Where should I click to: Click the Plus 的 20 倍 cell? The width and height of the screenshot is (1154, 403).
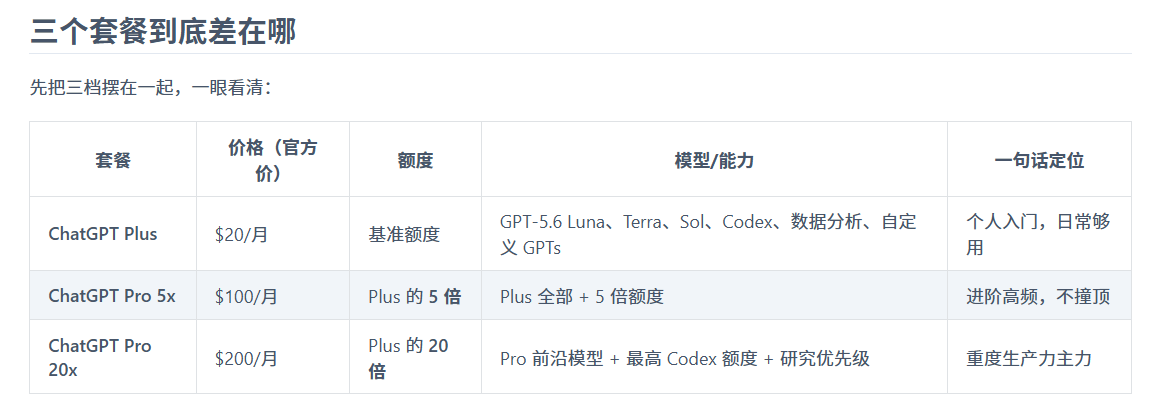(415, 357)
